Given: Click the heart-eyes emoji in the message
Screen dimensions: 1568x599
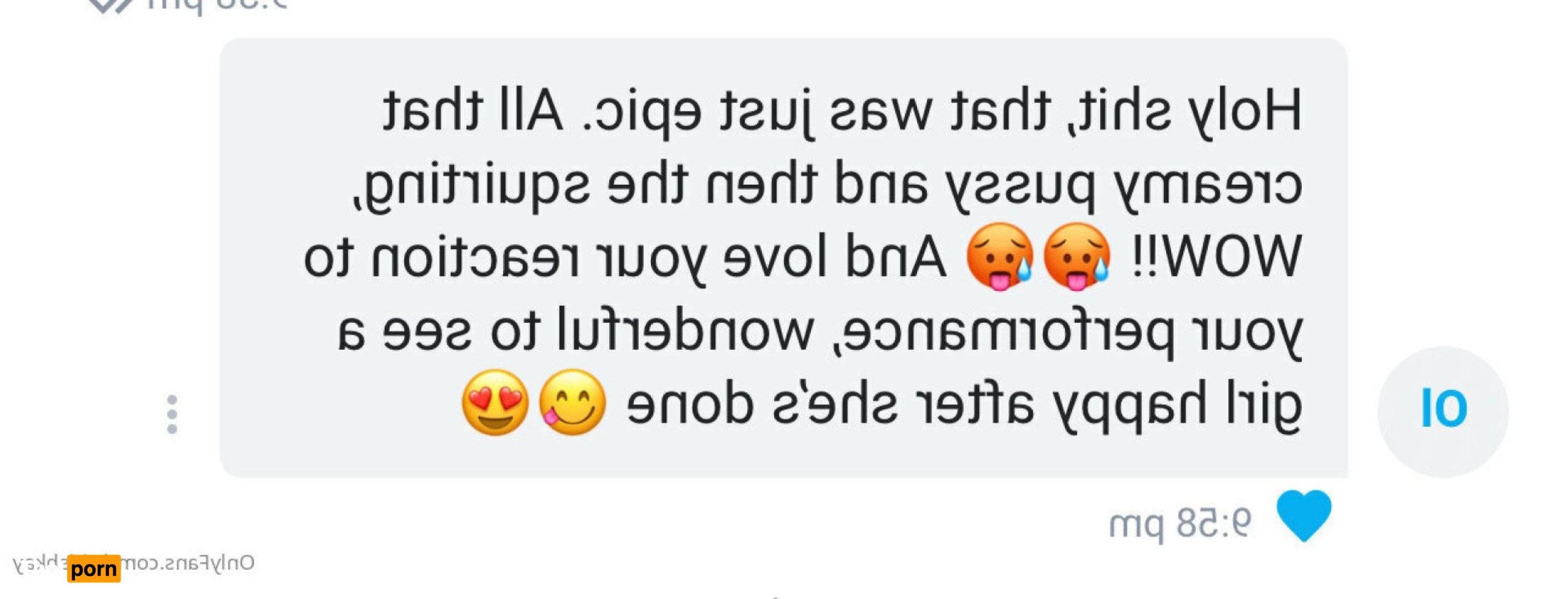Looking at the screenshot, I should pyautogui.click(x=495, y=402).
